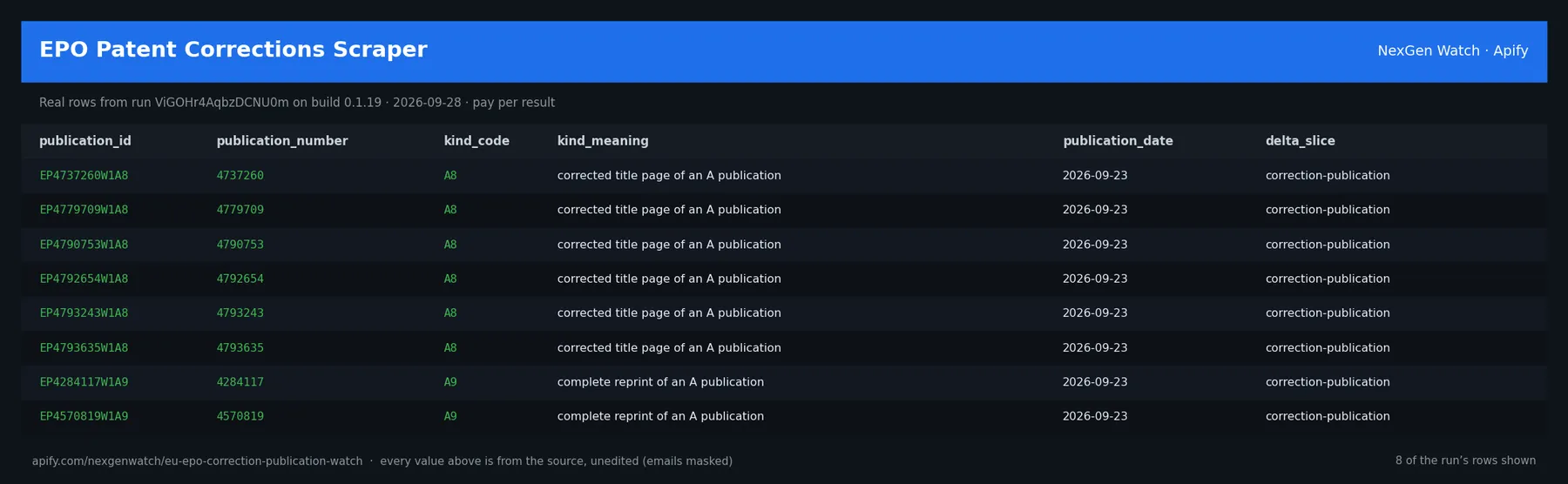Image resolution: width=1568 pixels, height=484 pixels.
Task: Select publication number 4792654
Action: point(240,279)
